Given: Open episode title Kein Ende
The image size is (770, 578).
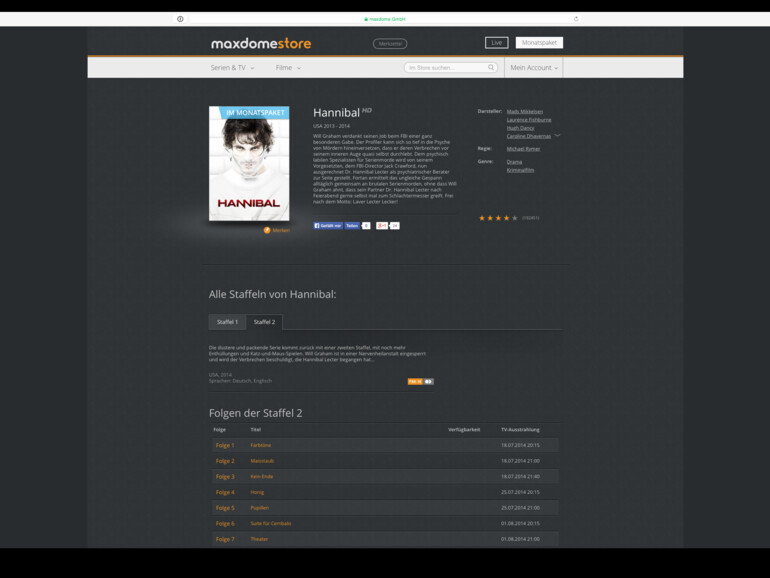Looking at the screenshot, I should coord(262,477).
